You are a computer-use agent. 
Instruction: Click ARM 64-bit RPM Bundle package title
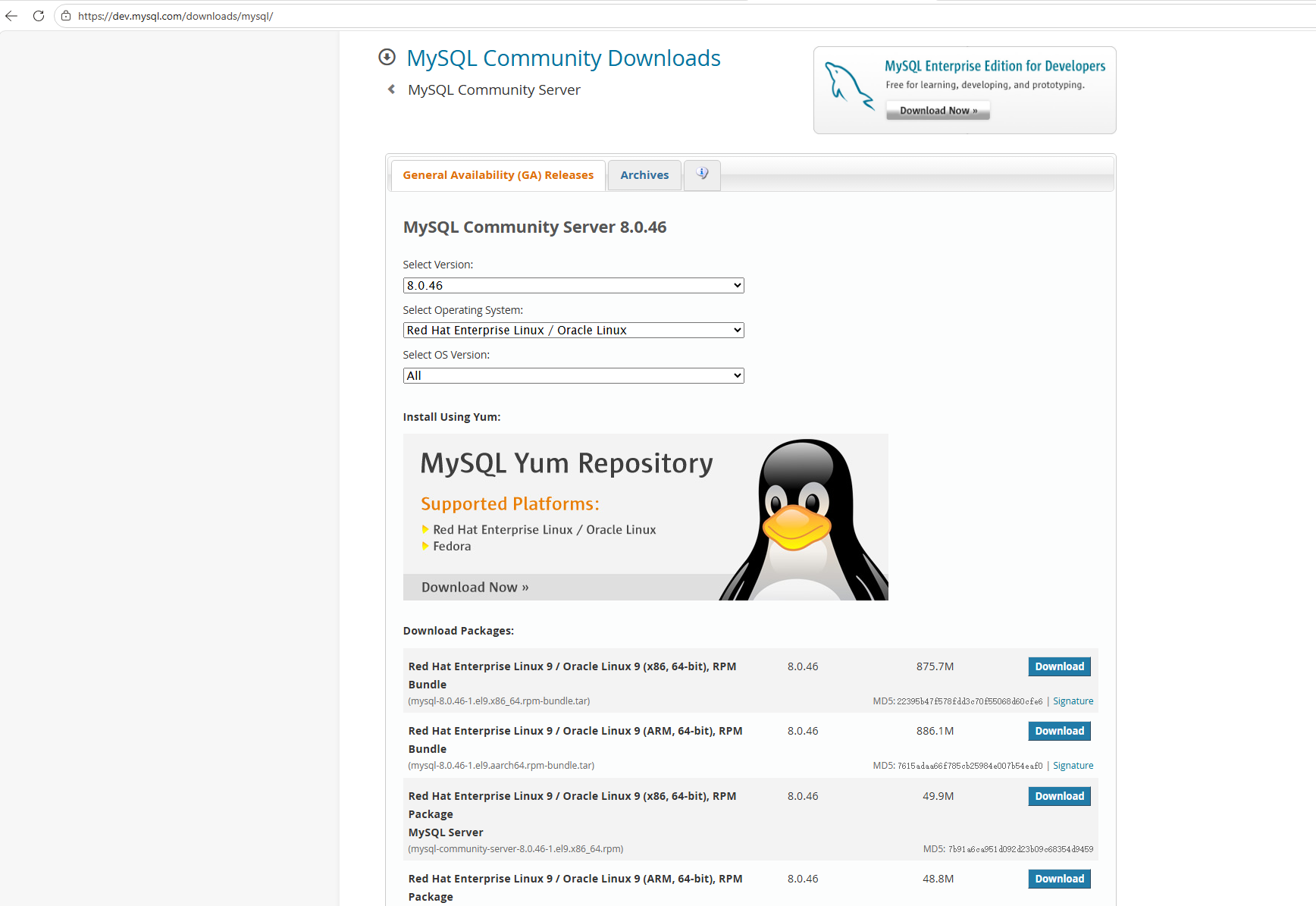[x=575, y=740]
